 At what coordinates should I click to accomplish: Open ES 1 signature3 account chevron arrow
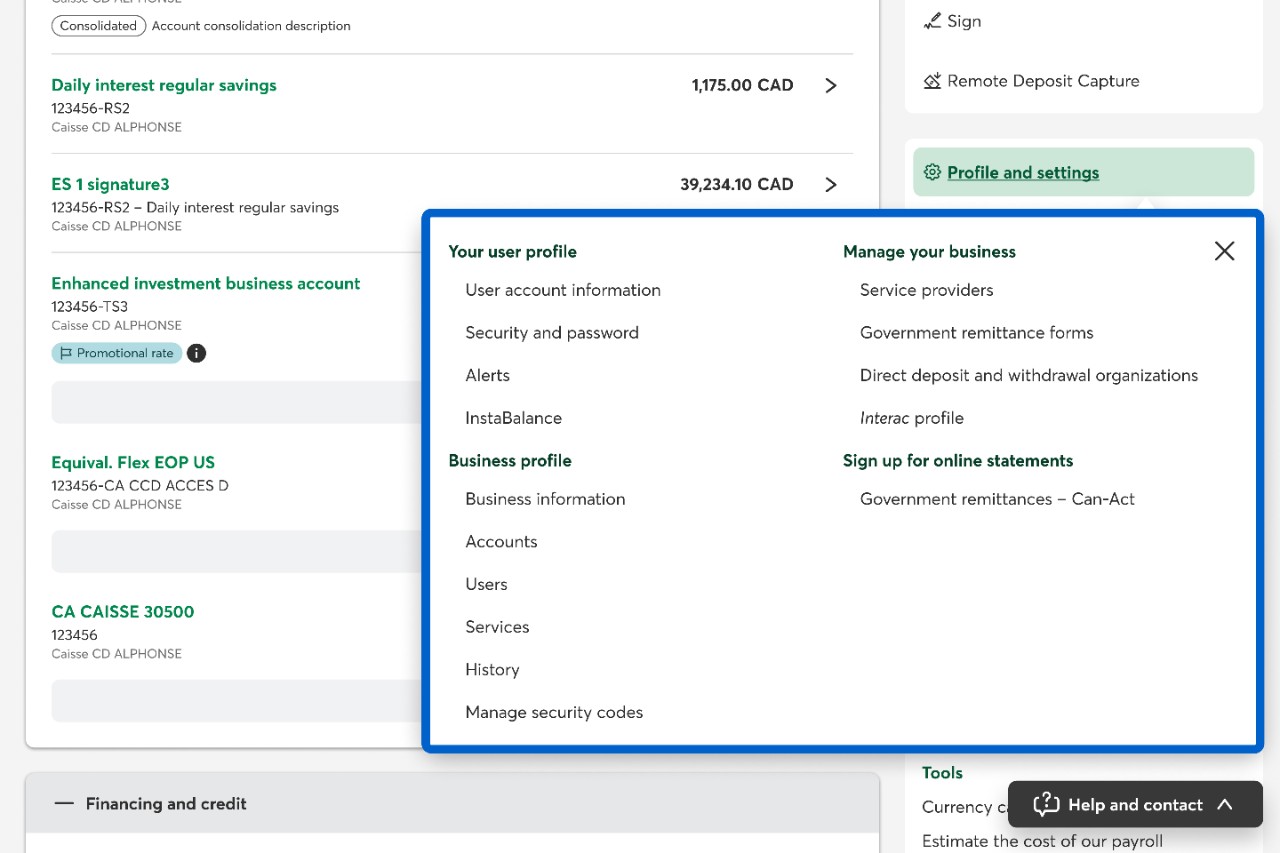pos(830,185)
